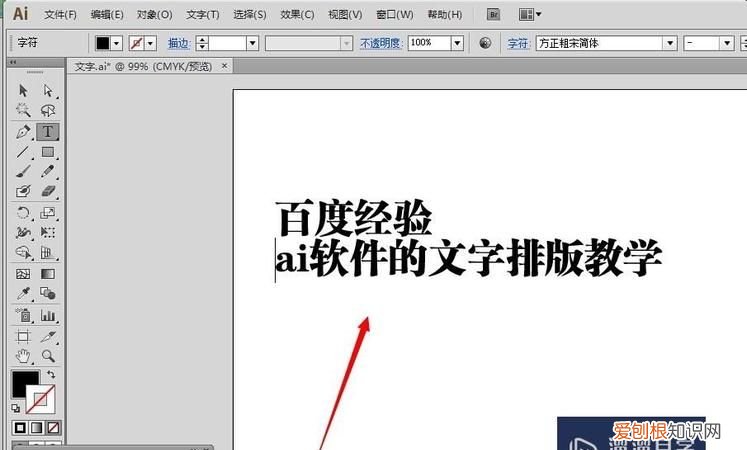Select the Shape Builder tool
This screenshot has width=747, height=450.
pos(23,252)
